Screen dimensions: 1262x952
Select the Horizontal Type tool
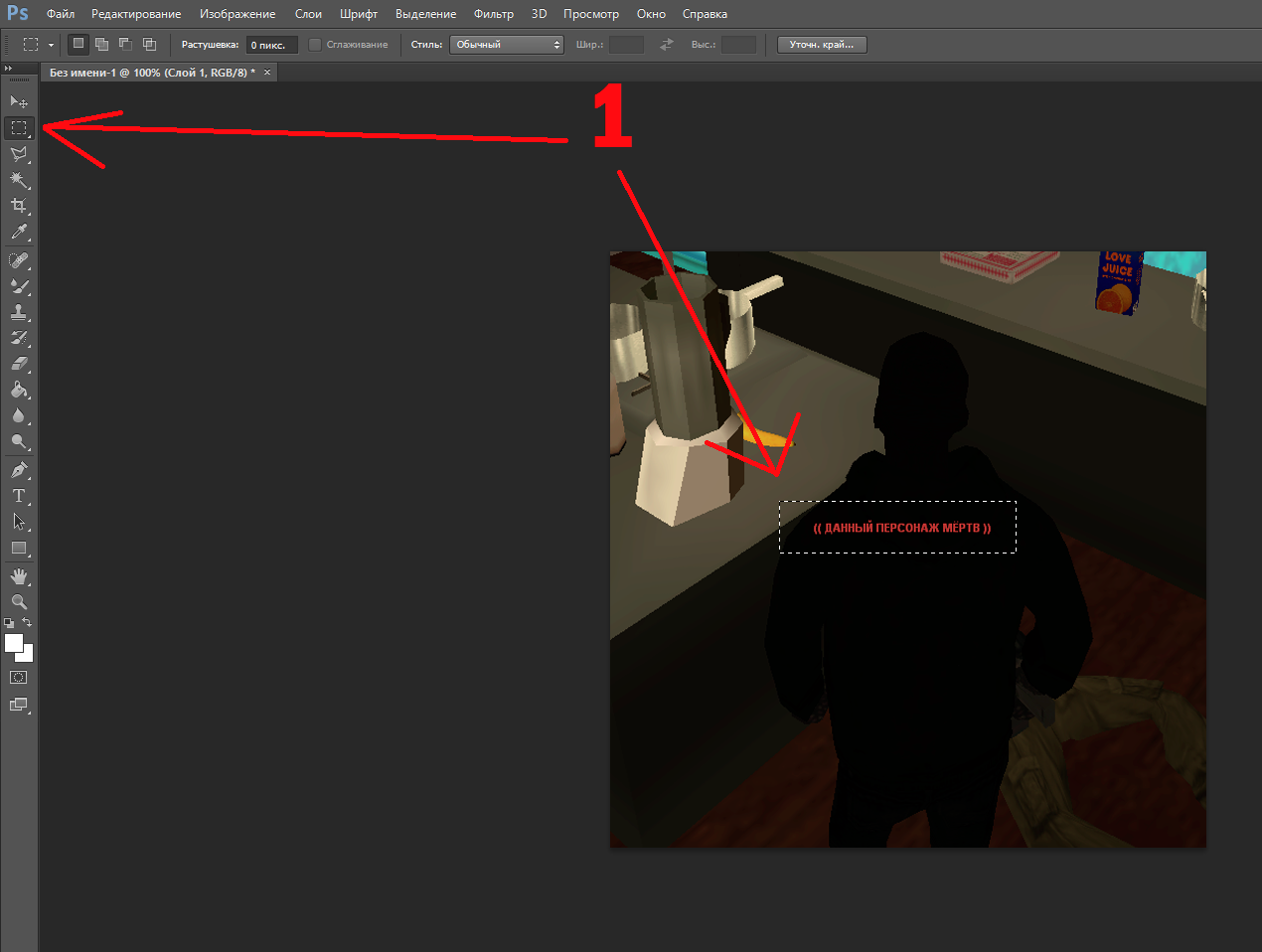[x=18, y=496]
